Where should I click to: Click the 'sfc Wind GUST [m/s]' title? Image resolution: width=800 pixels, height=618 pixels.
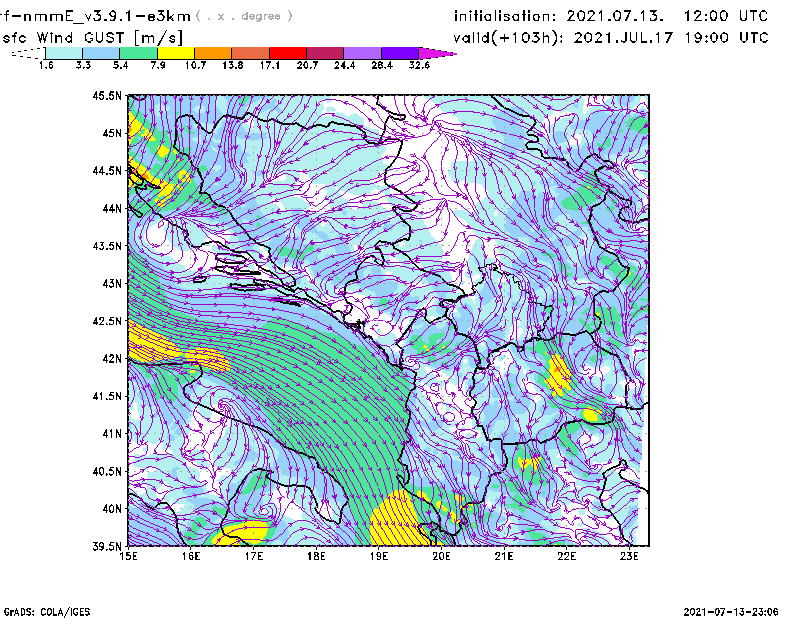pyautogui.click(x=93, y=38)
